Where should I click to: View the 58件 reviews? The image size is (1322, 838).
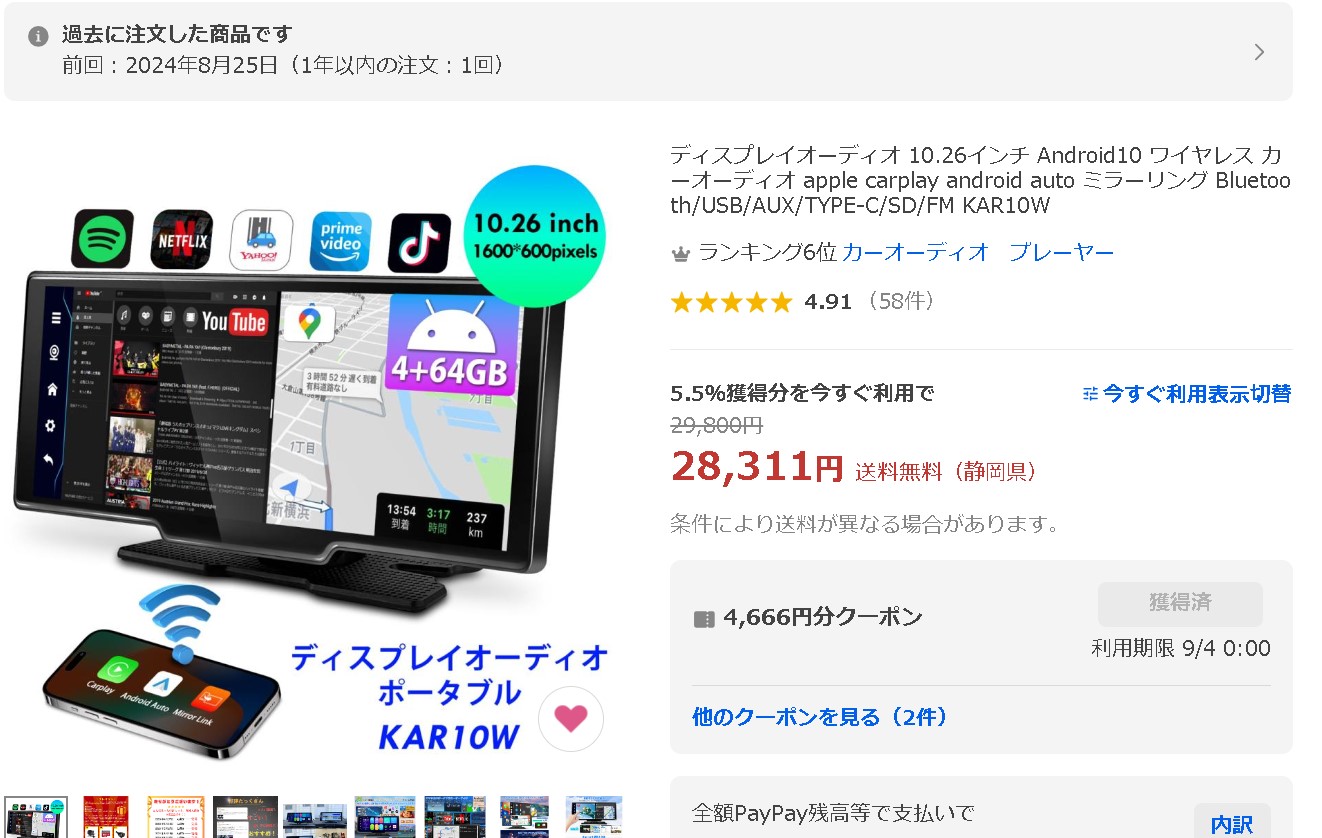point(901,301)
